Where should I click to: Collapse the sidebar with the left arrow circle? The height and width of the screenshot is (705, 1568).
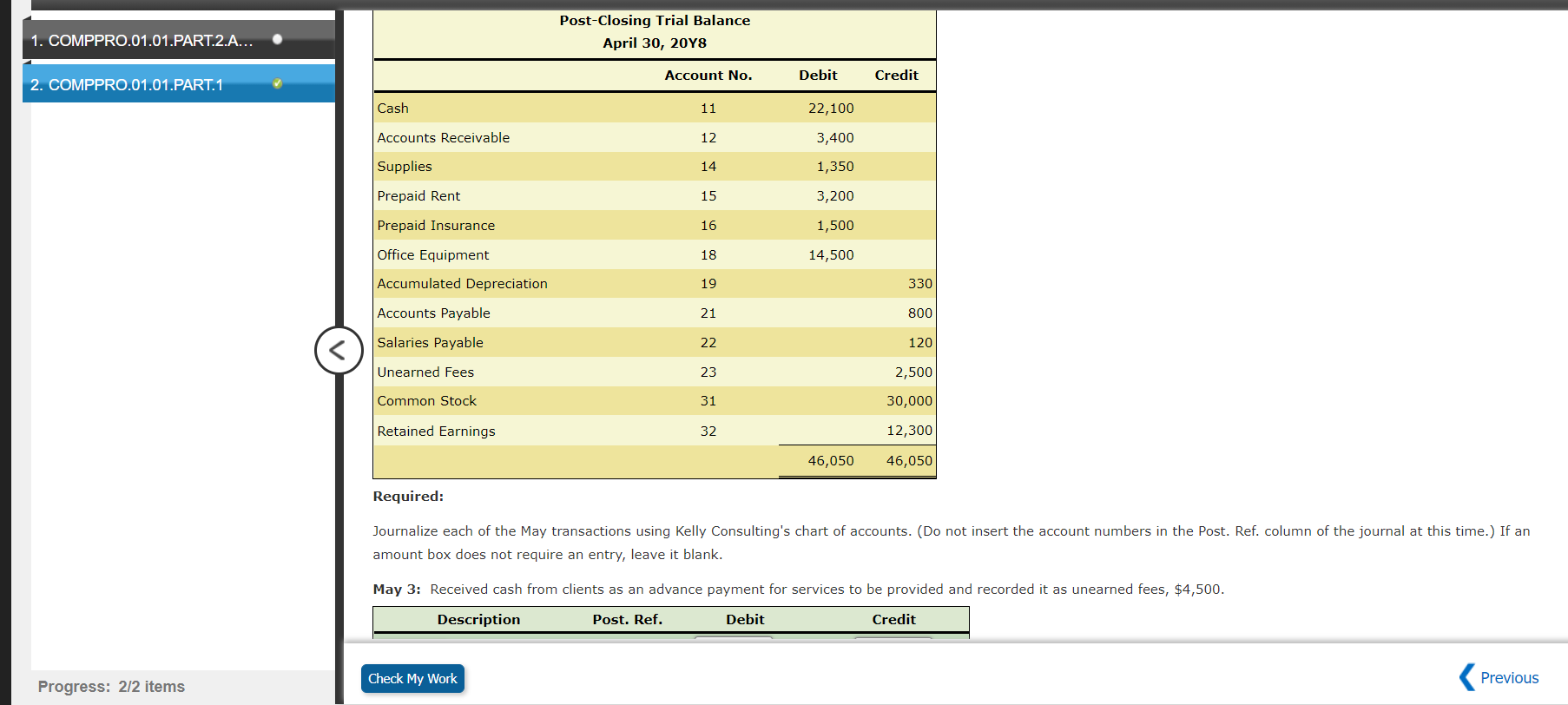339,351
